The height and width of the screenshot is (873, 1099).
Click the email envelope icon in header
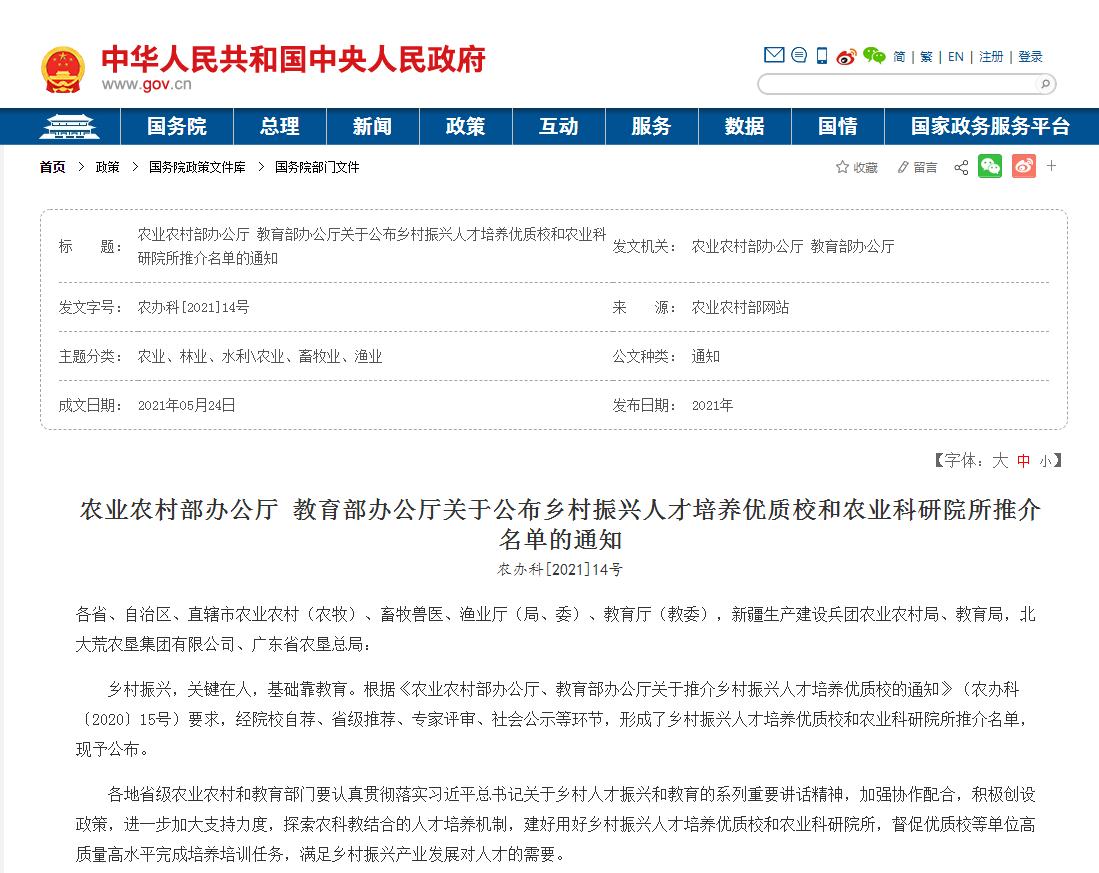[773, 55]
